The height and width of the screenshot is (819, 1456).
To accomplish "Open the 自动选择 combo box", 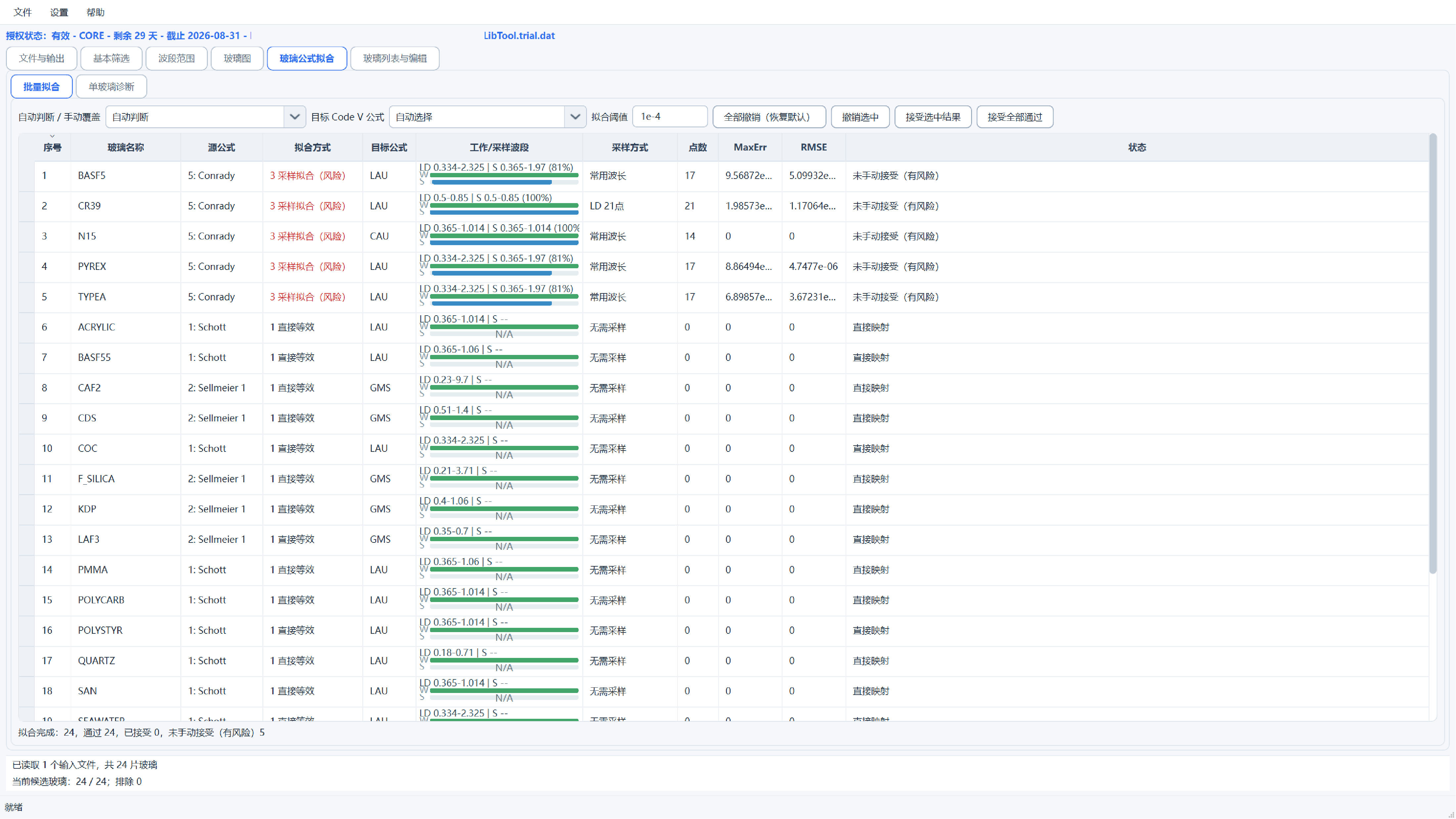I will (488, 117).
